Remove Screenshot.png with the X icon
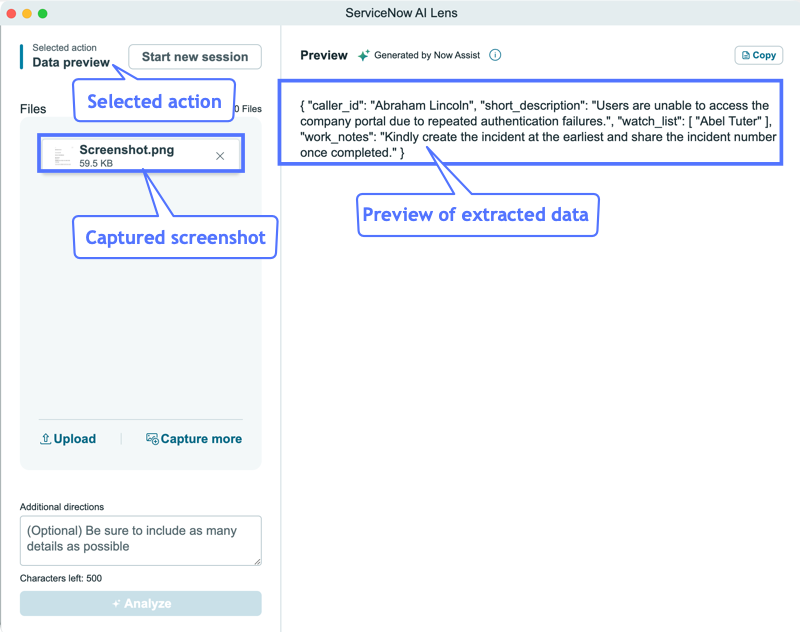Image resolution: width=800 pixels, height=632 pixels. click(x=220, y=156)
